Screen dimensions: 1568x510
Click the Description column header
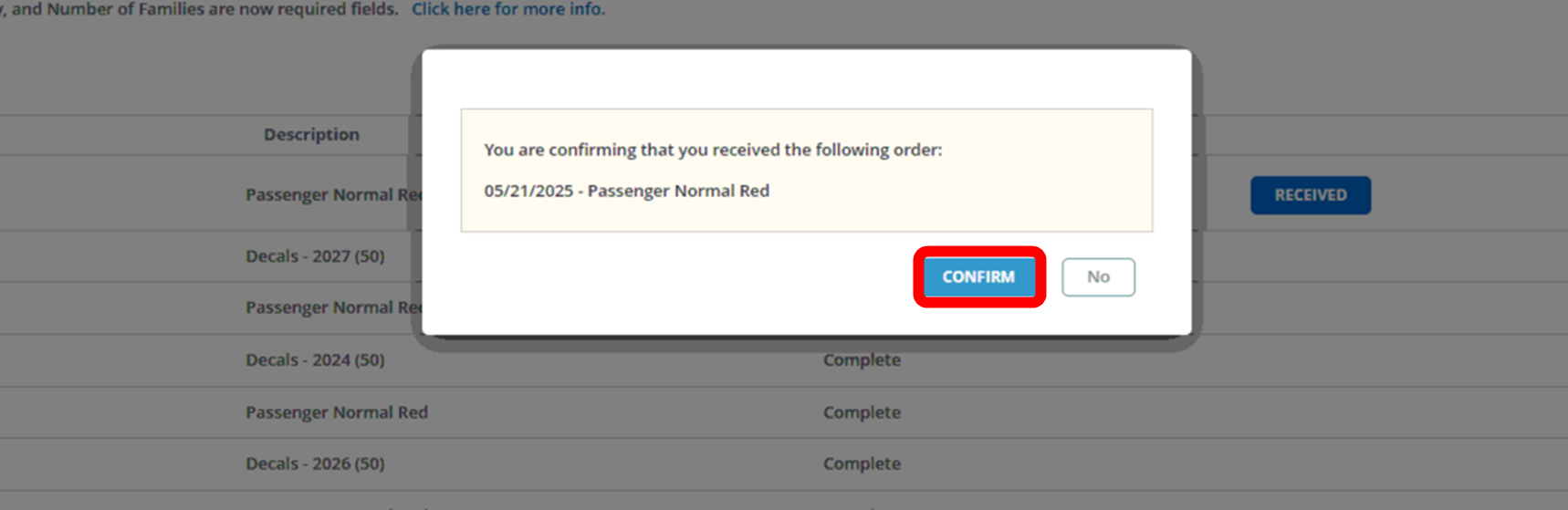click(311, 134)
